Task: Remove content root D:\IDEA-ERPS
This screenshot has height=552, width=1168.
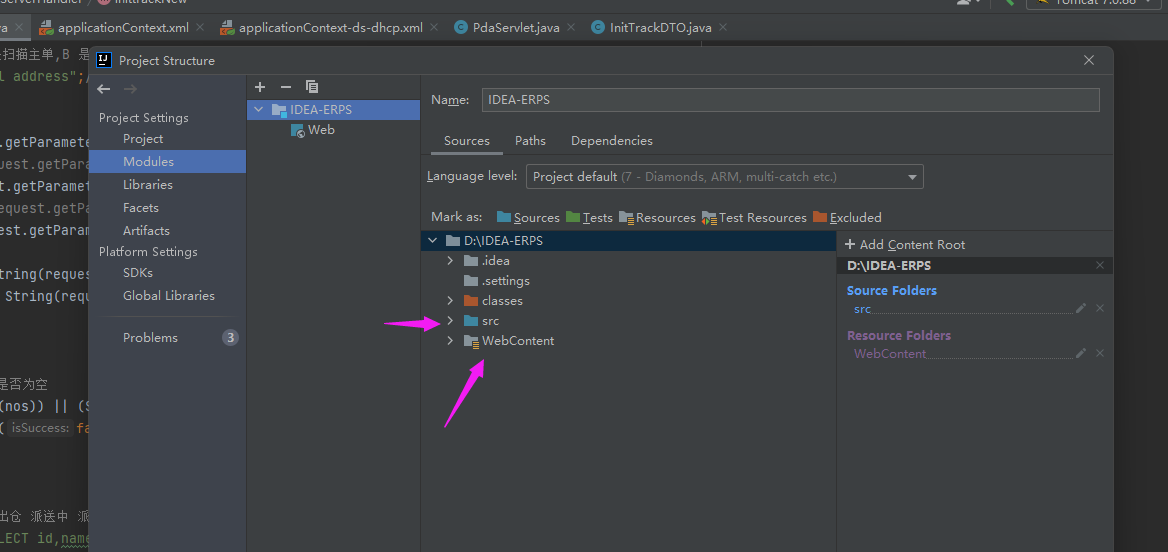Action: [x=1100, y=265]
